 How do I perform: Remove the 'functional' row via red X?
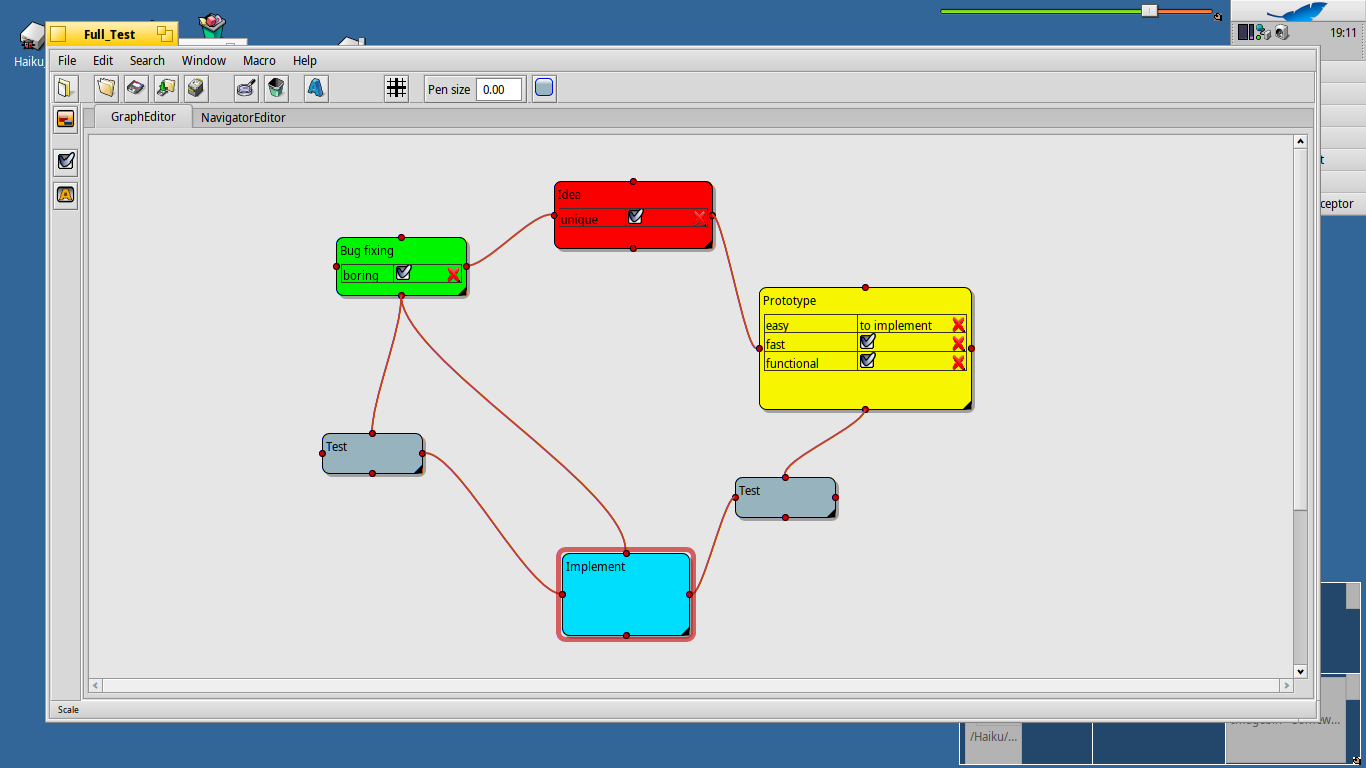point(958,363)
